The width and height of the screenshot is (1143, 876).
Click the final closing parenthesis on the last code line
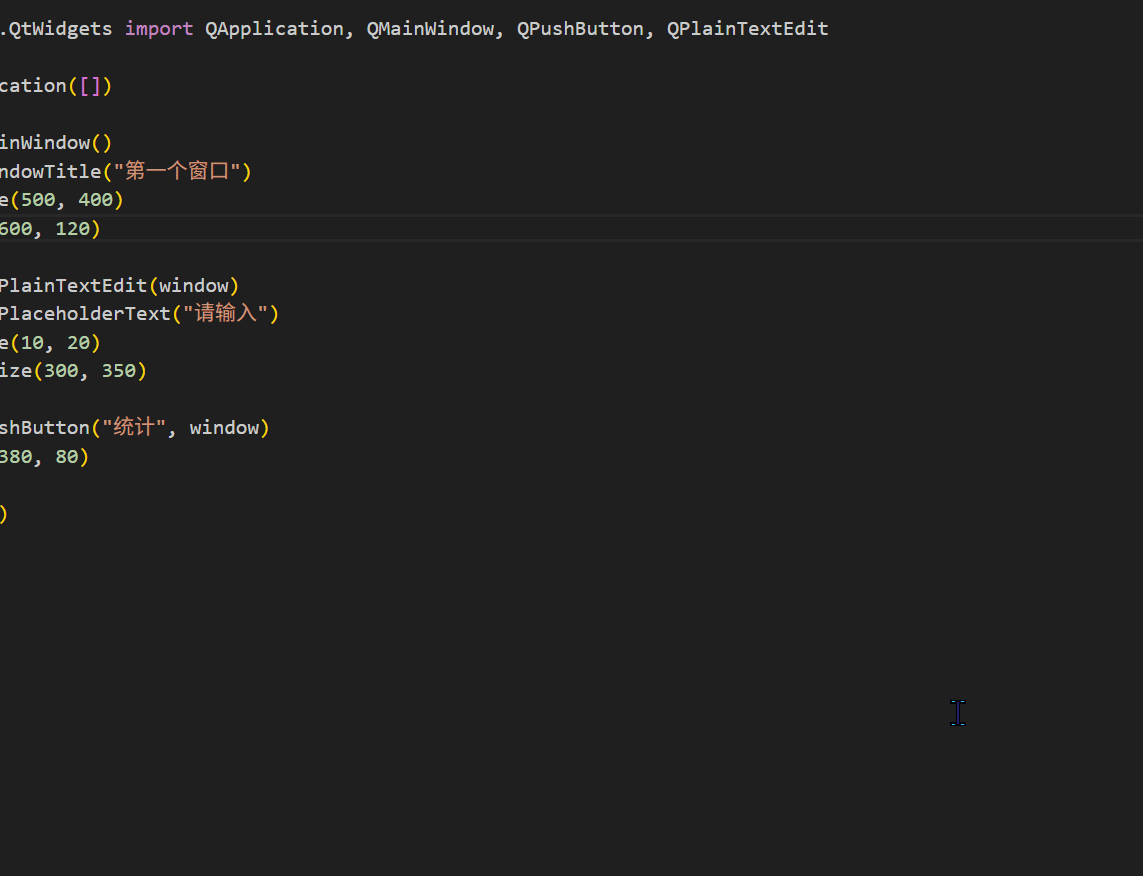click(5, 513)
